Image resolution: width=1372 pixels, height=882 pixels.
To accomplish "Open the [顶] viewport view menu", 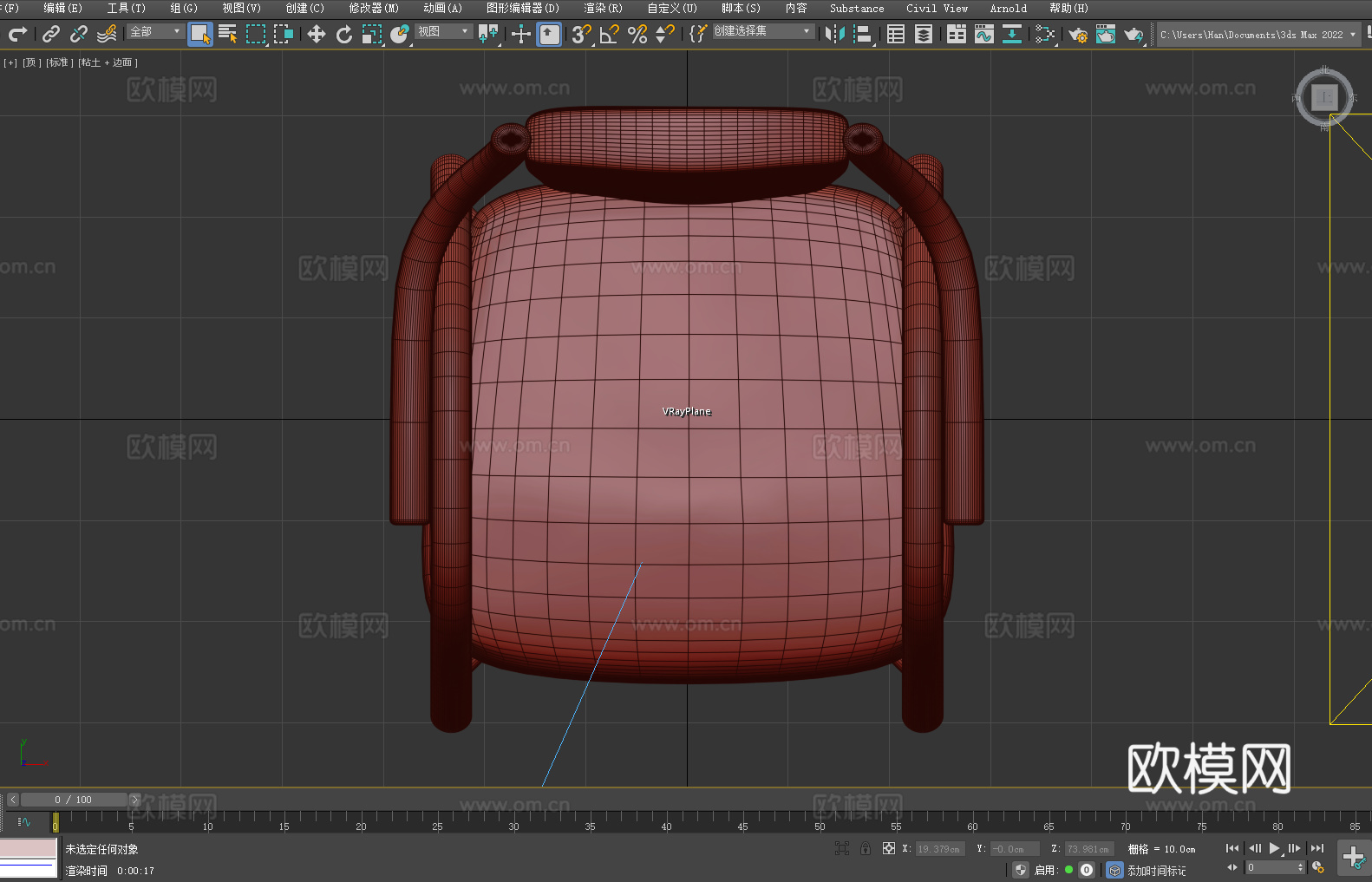I will coord(32,62).
